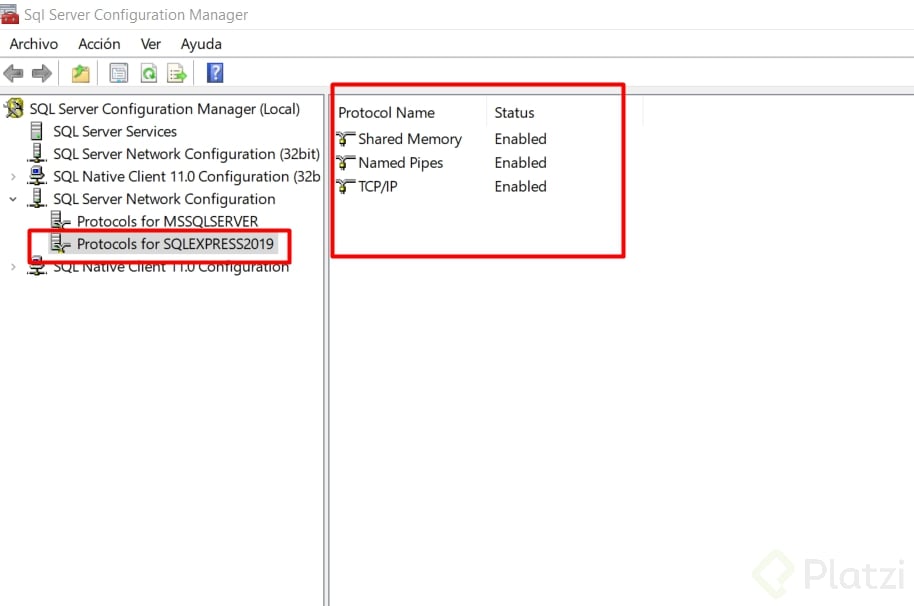Select SQL Server Services in tree
Viewport: 914px width, 606px height.
pyautogui.click(x=115, y=132)
